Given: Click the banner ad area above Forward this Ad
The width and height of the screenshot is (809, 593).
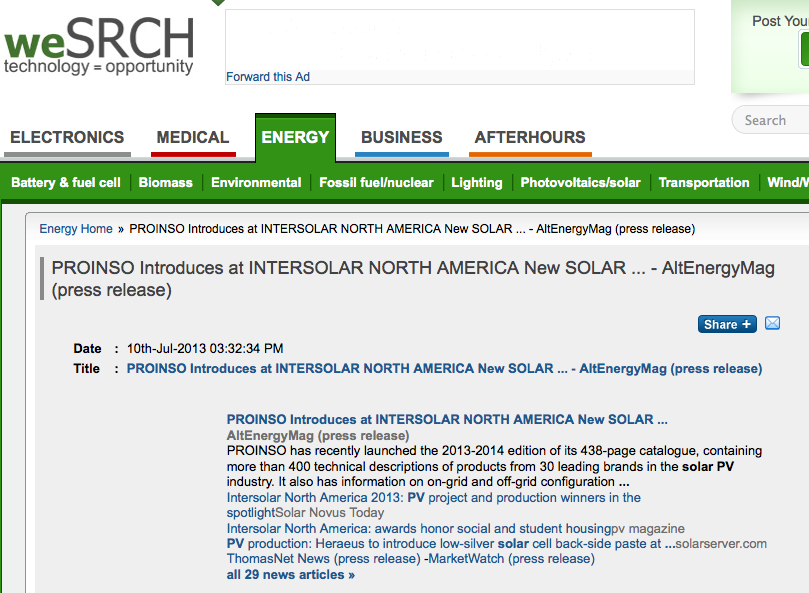Looking at the screenshot, I should [460, 40].
